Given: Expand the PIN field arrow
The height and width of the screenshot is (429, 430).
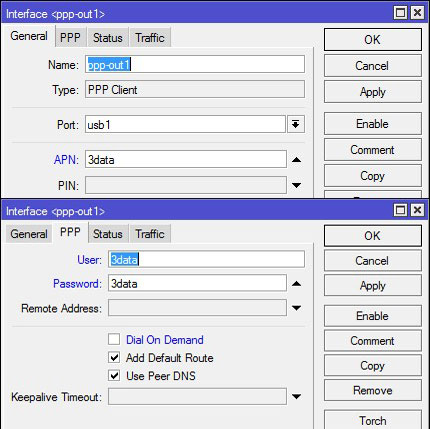Looking at the screenshot, I should pyautogui.click(x=296, y=185).
